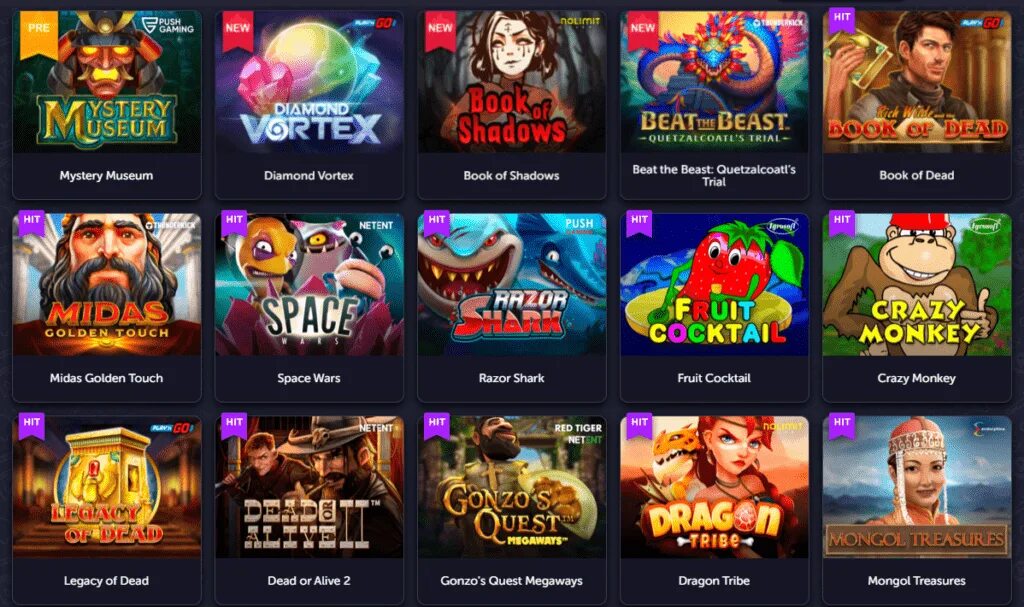Open the Mystery Museum game thumbnail

107,82
